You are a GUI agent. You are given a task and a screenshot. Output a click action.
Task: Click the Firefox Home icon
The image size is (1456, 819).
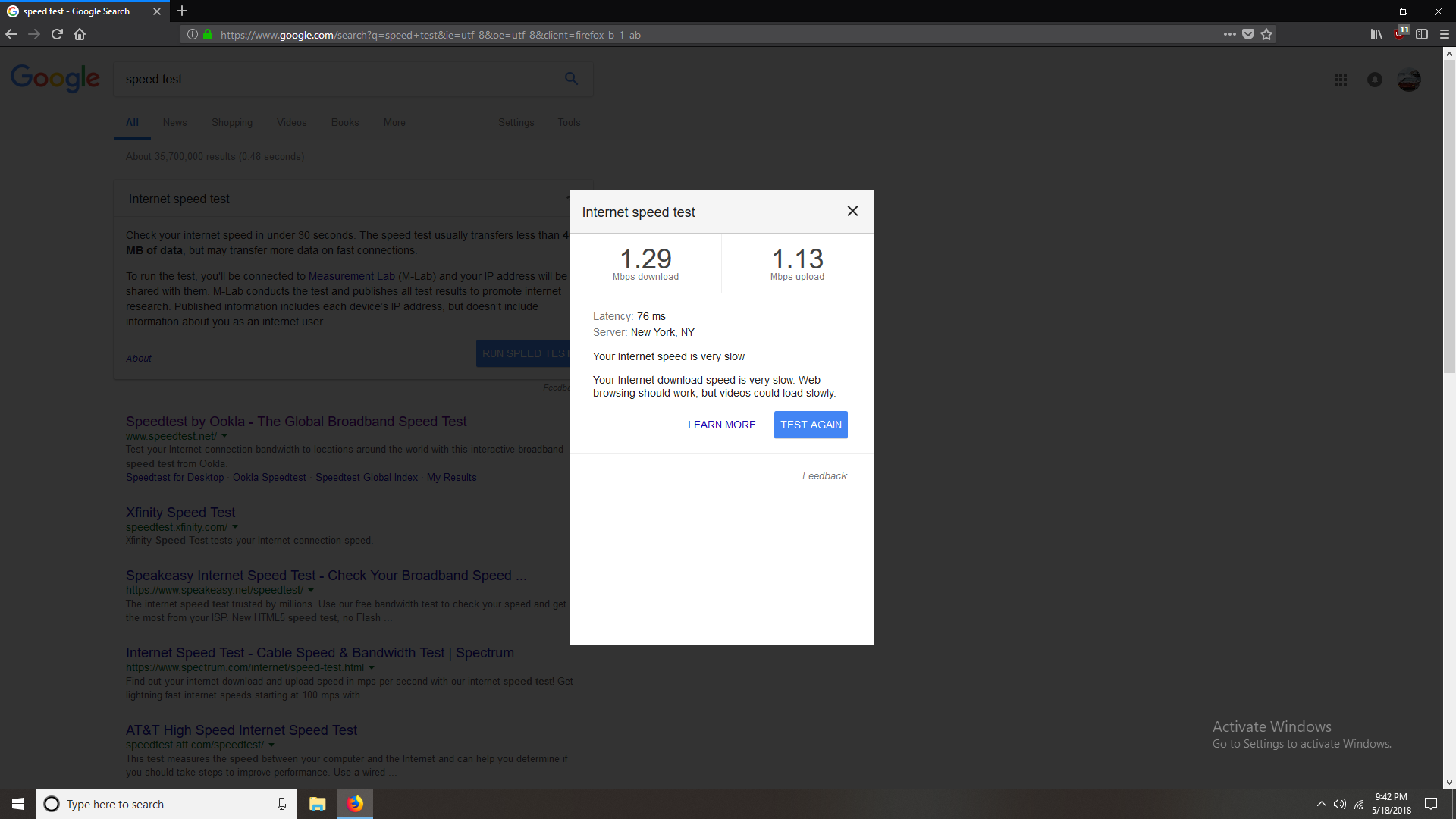click(80, 34)
